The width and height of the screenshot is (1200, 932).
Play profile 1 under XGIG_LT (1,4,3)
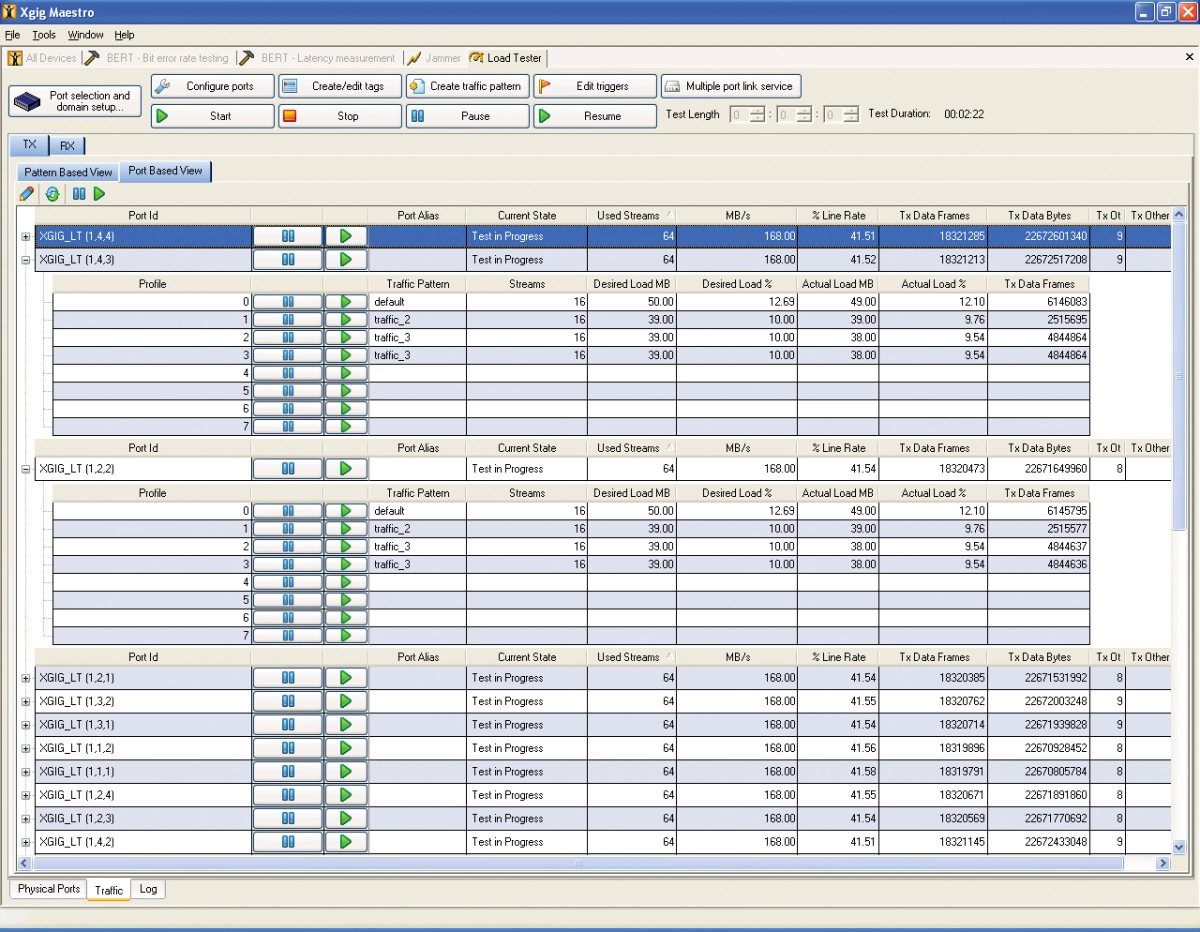click(x=346, y=319)
